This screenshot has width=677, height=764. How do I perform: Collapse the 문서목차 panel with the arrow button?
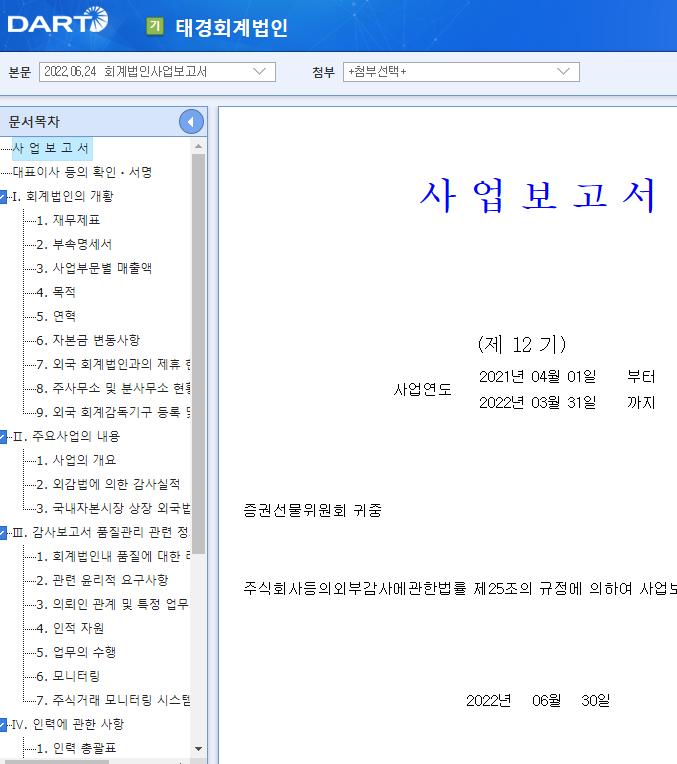pos(191,122)
